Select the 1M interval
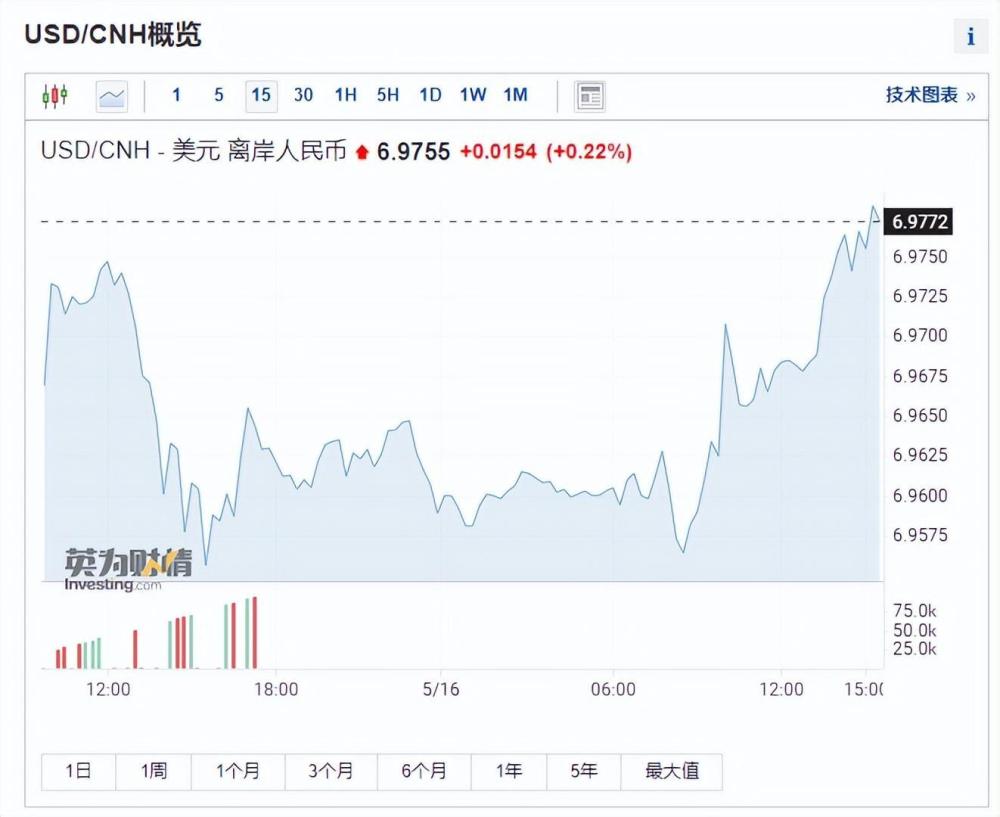 (515, 96)
